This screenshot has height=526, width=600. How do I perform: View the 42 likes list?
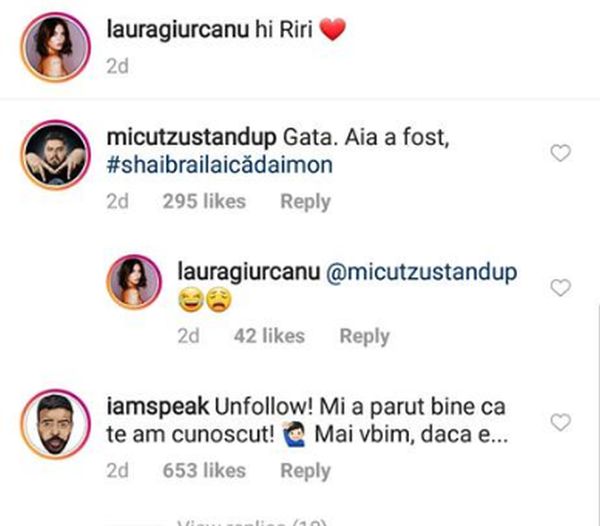point(269,336)
